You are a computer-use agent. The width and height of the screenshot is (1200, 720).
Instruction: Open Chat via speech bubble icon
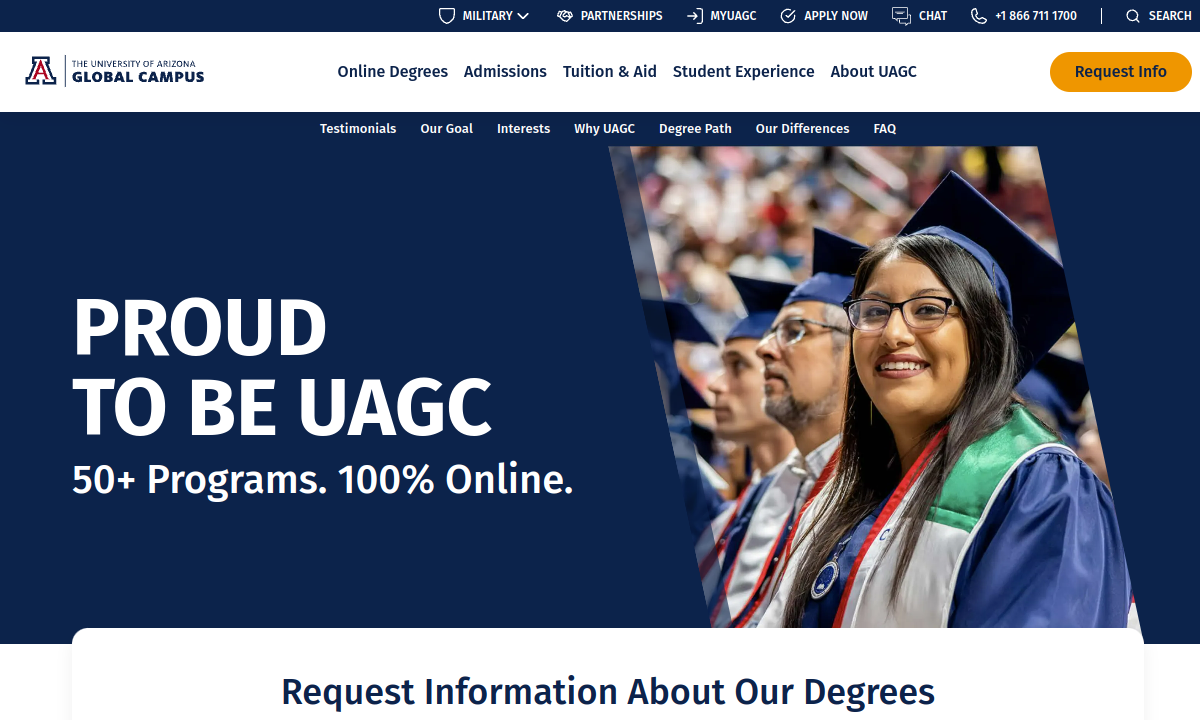901,16
